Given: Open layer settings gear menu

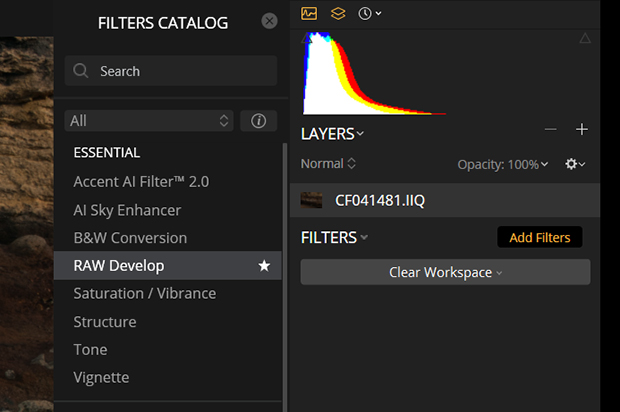Looking at the screenshot, I should pos(575,164).
